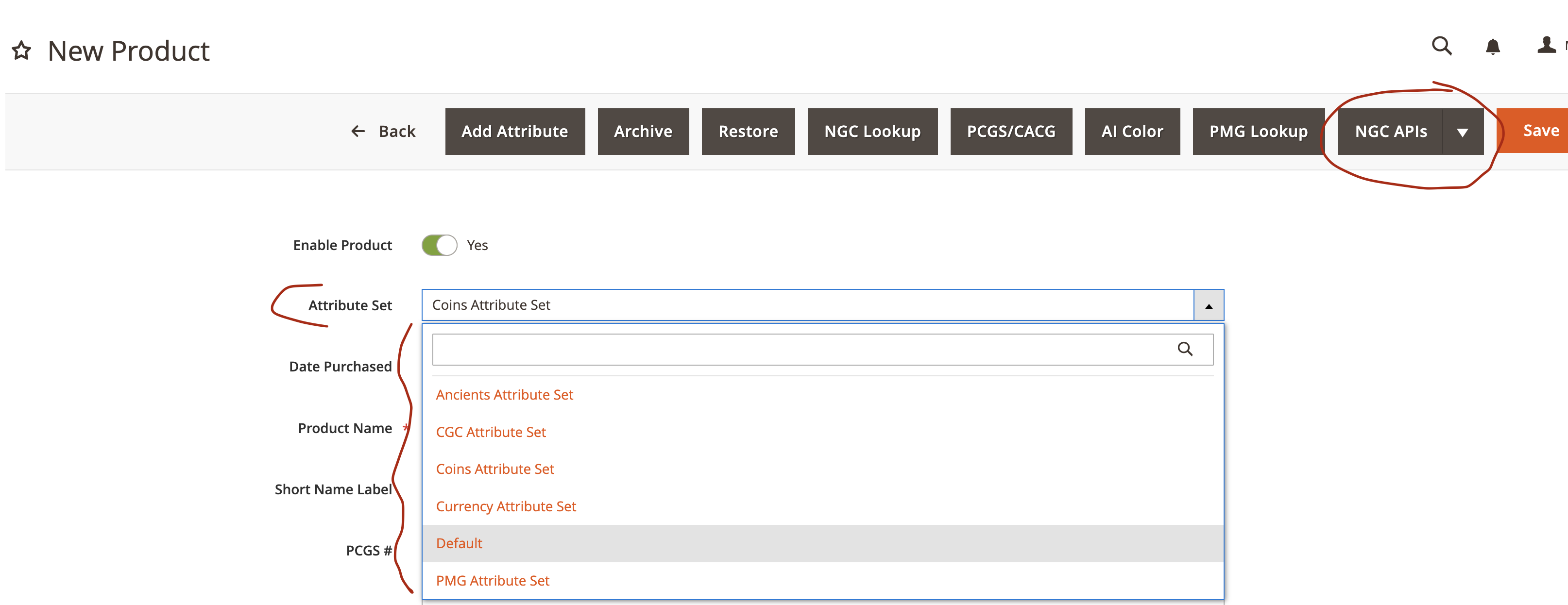Select CGC Attribute Set option
This screenshot has width=1568, height=605.
pyautogui.click(x=491, y=432)
